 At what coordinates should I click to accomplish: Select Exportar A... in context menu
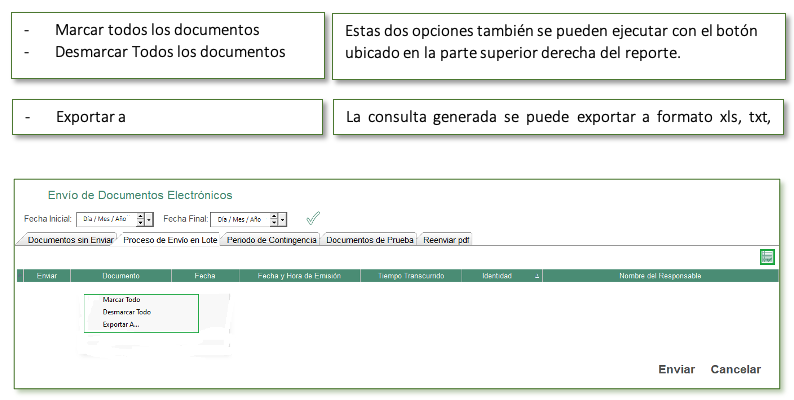121,324
